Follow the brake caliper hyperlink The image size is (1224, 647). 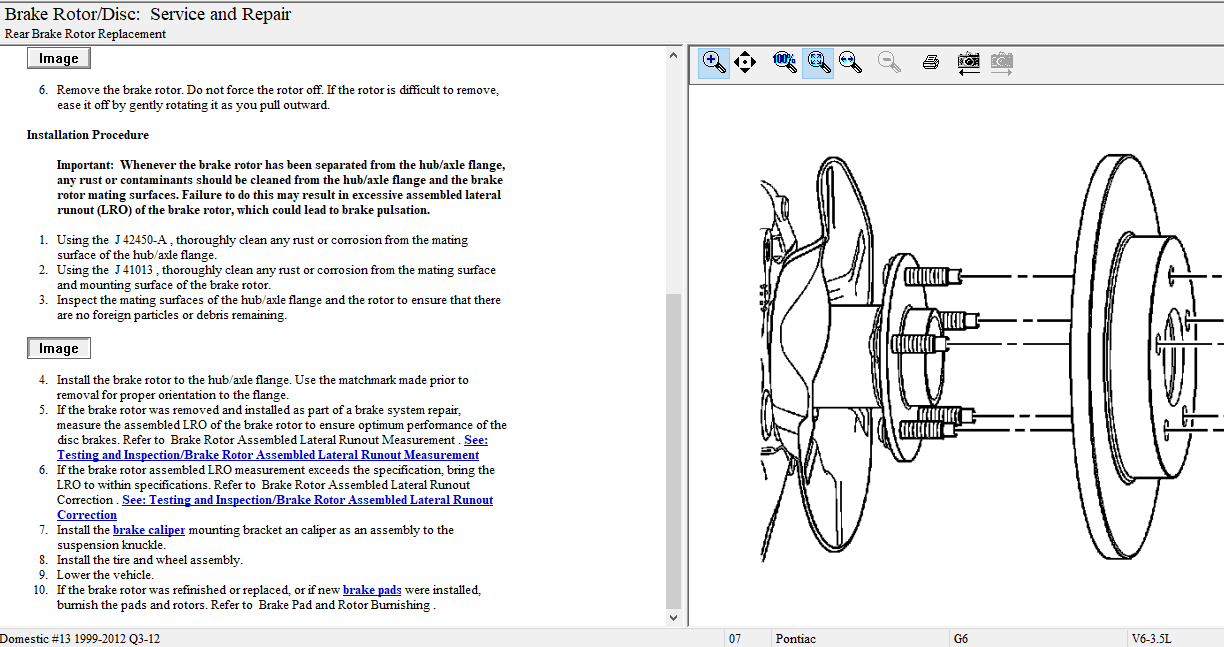pyautogui.click(x=148, y=530)
